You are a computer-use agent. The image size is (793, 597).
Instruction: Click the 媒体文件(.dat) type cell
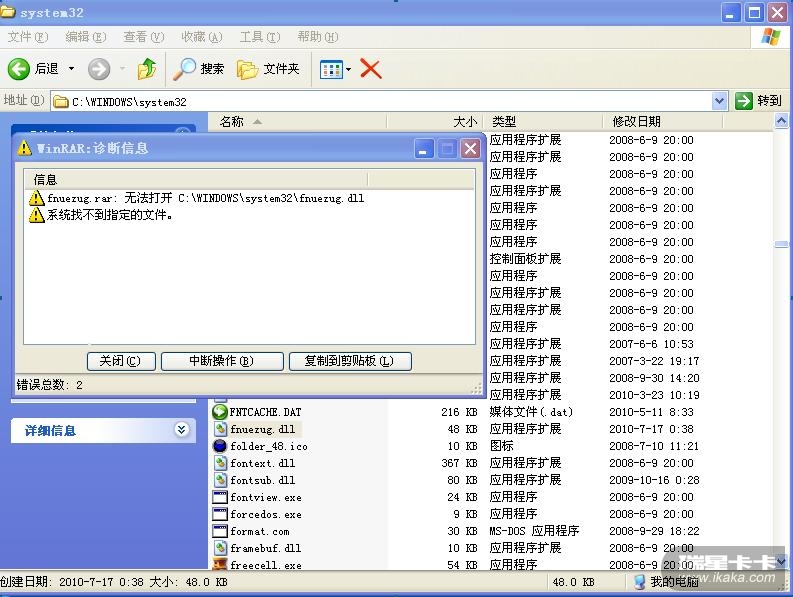531,412
